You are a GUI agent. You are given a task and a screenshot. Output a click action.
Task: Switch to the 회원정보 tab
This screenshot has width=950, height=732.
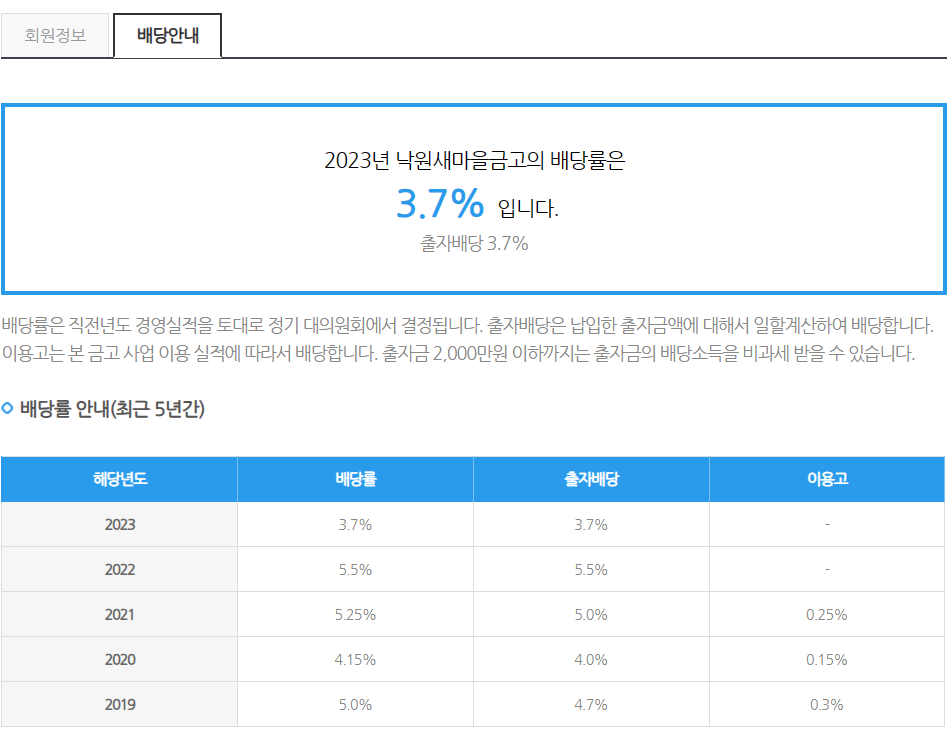55,36
